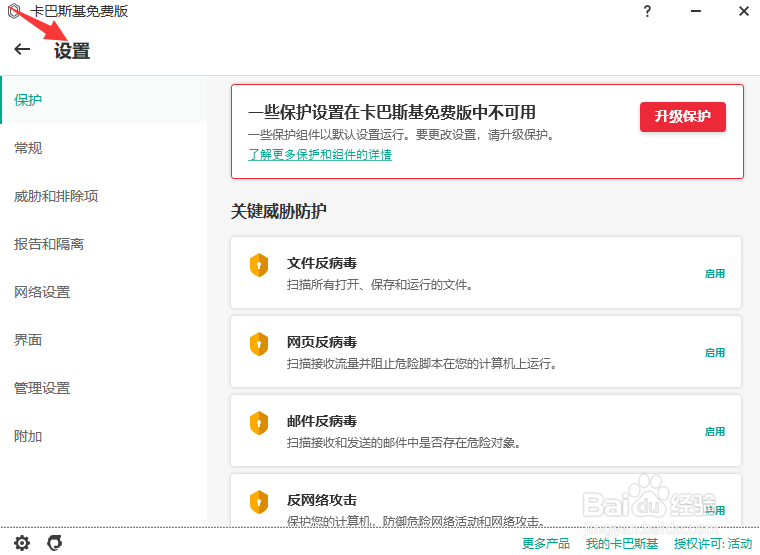Click the 关键威胁防护 heading
The height and width of the screenshot is (555, 760).
279,211
